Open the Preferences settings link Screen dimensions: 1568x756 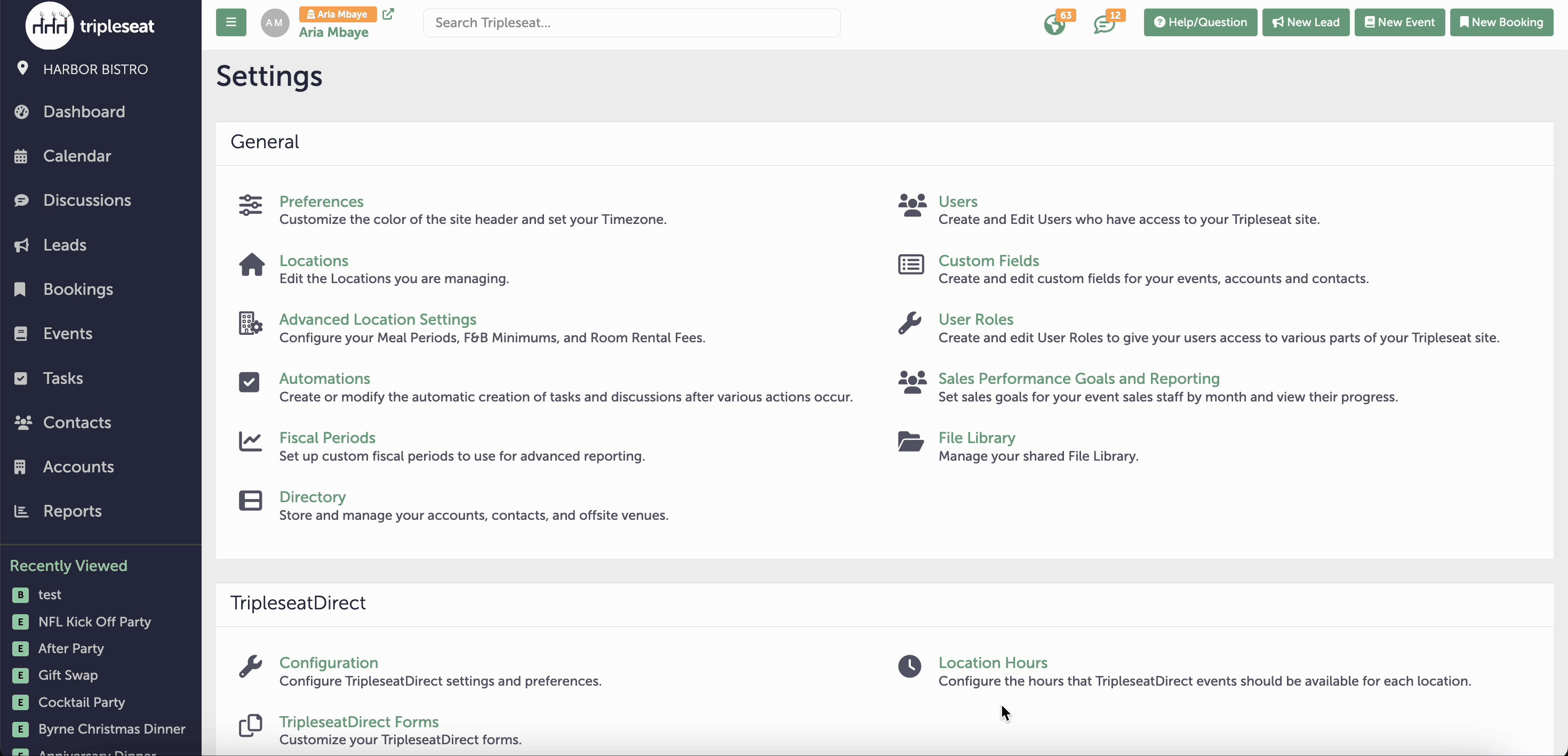coord(321,202)
